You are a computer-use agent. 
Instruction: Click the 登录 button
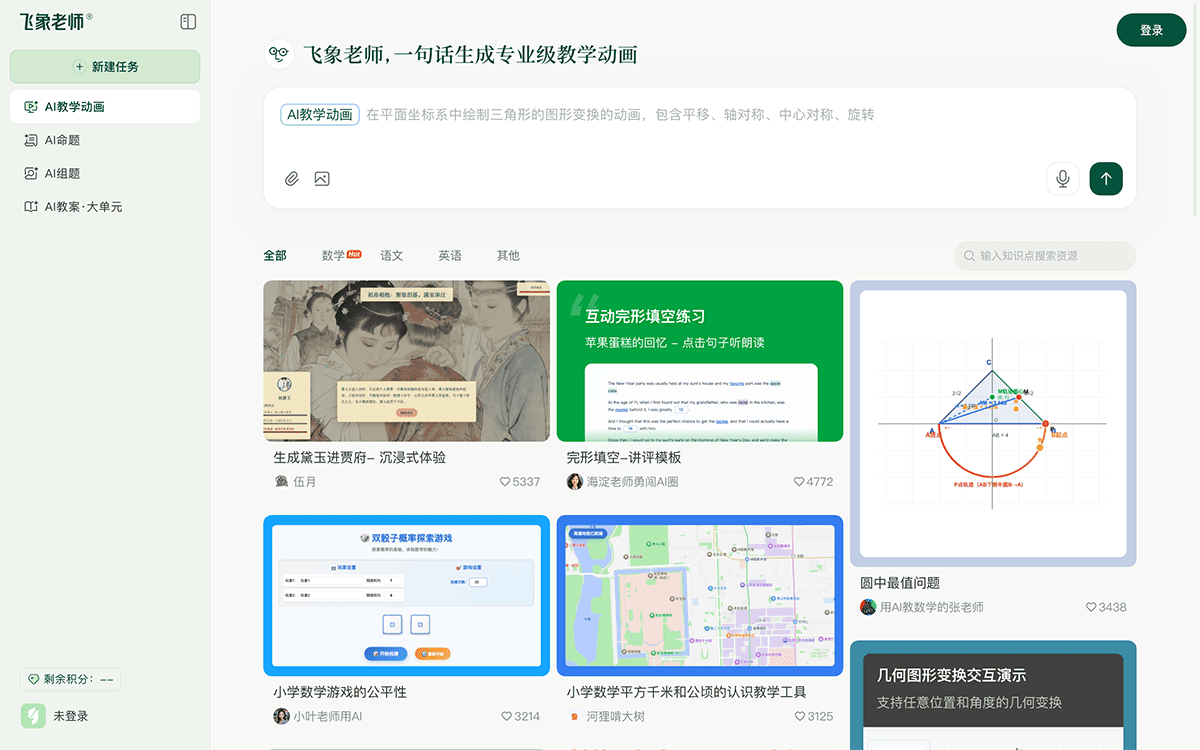click(1151, 30)
